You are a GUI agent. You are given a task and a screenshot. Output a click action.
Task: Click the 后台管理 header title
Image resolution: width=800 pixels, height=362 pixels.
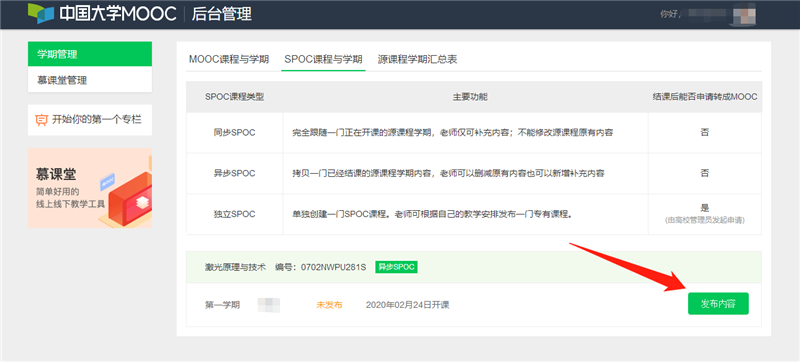tap(221, 14)
